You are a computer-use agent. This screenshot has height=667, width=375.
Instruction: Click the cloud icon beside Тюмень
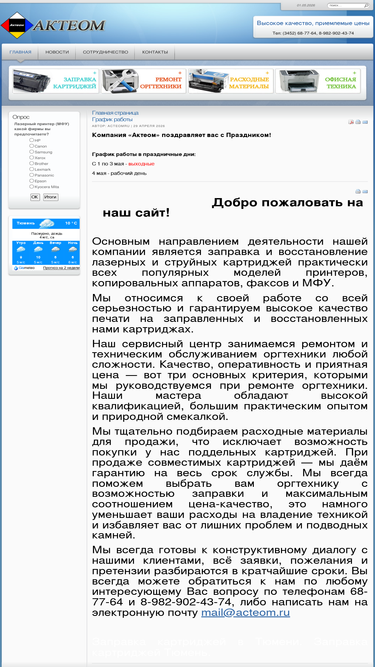[x=46, y=223]
